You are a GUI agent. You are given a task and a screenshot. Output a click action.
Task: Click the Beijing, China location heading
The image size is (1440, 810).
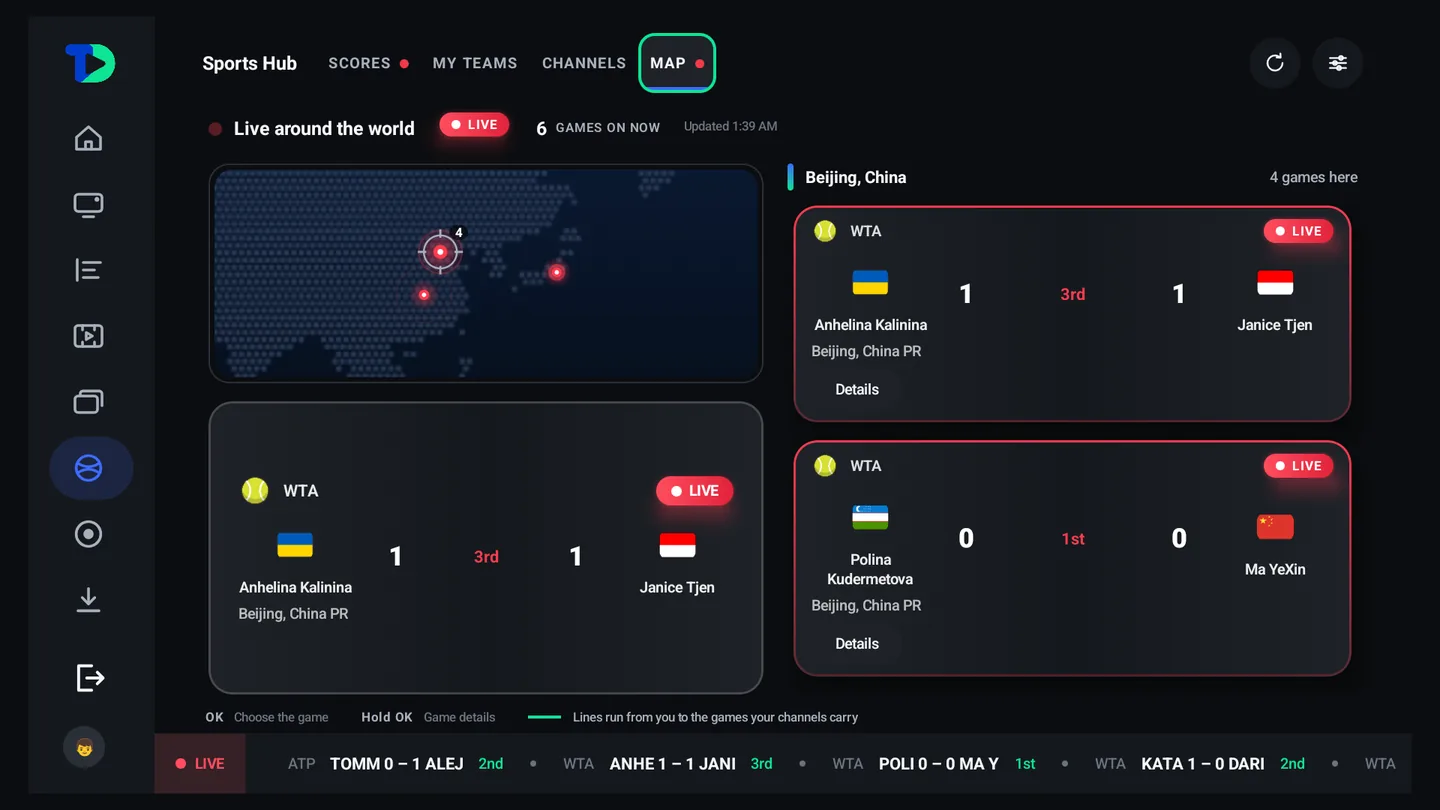pyautogui.click(x=856, y=177)
